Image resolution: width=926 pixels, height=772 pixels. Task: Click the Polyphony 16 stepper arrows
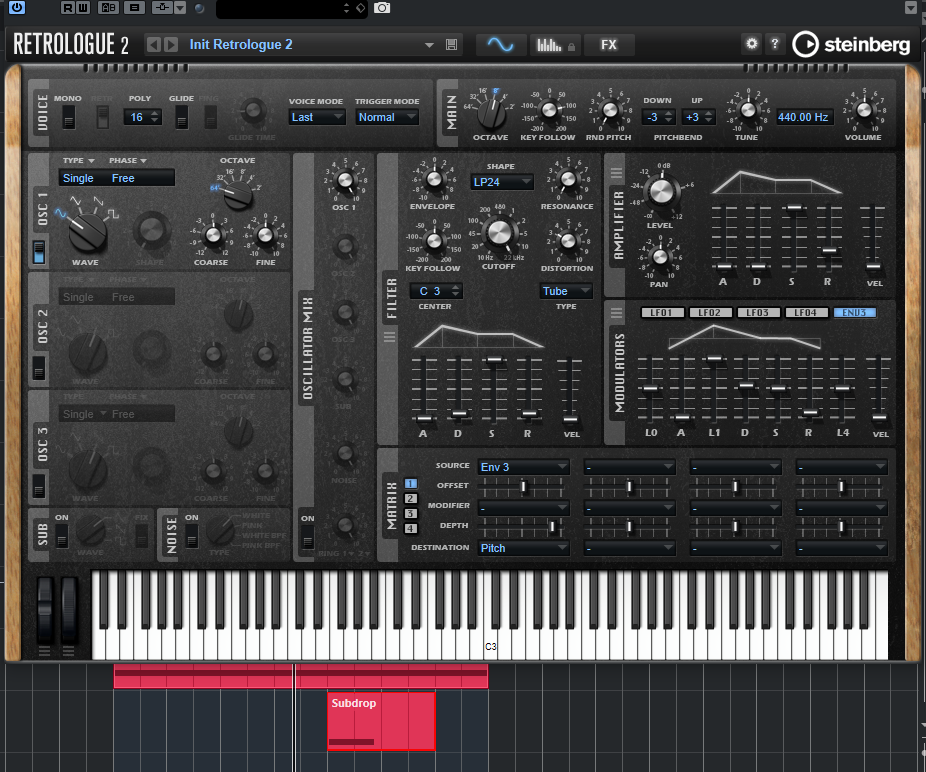click(155, 117)
